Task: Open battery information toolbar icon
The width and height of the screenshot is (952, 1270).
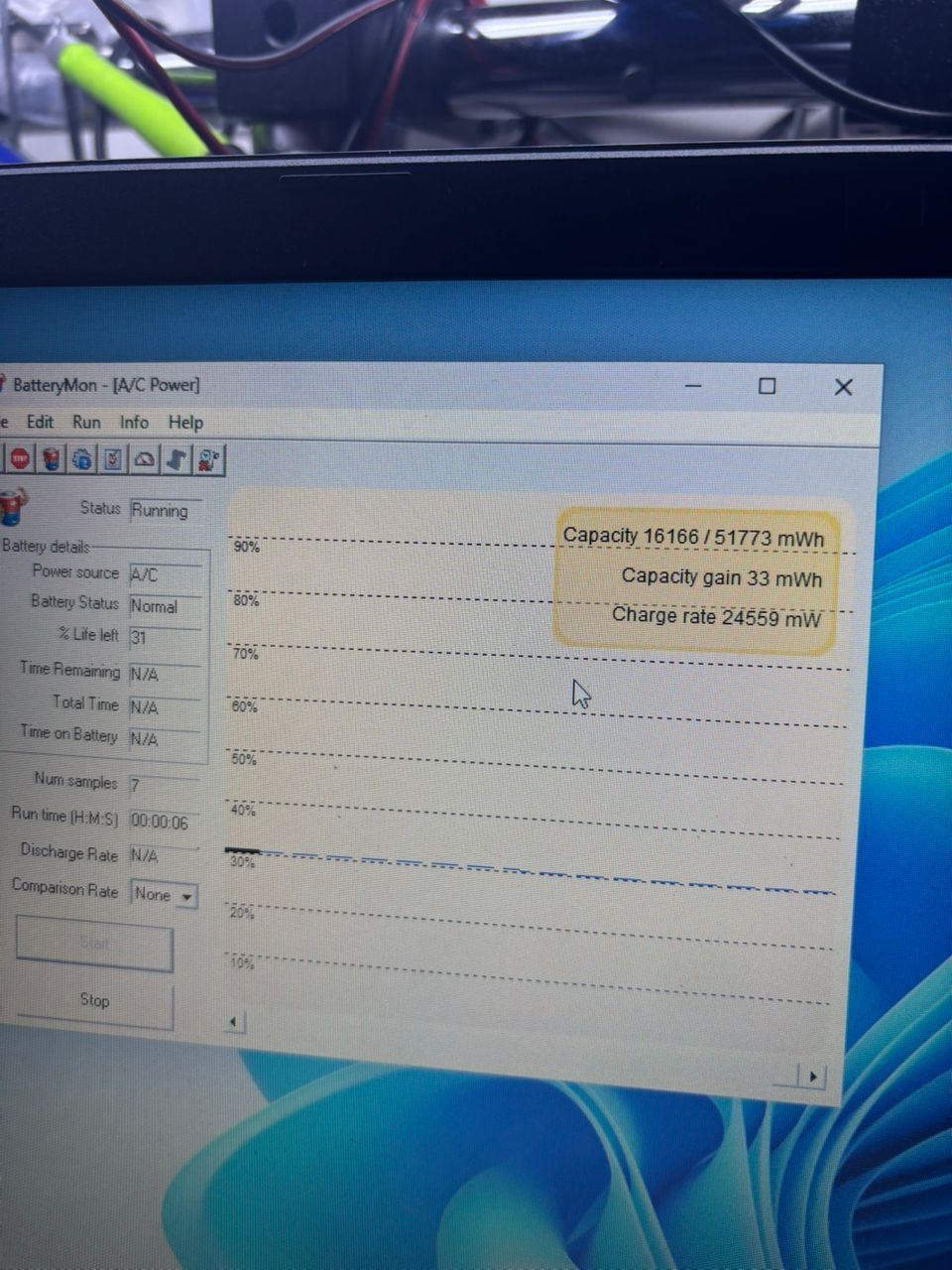Action: click(52, 458)
